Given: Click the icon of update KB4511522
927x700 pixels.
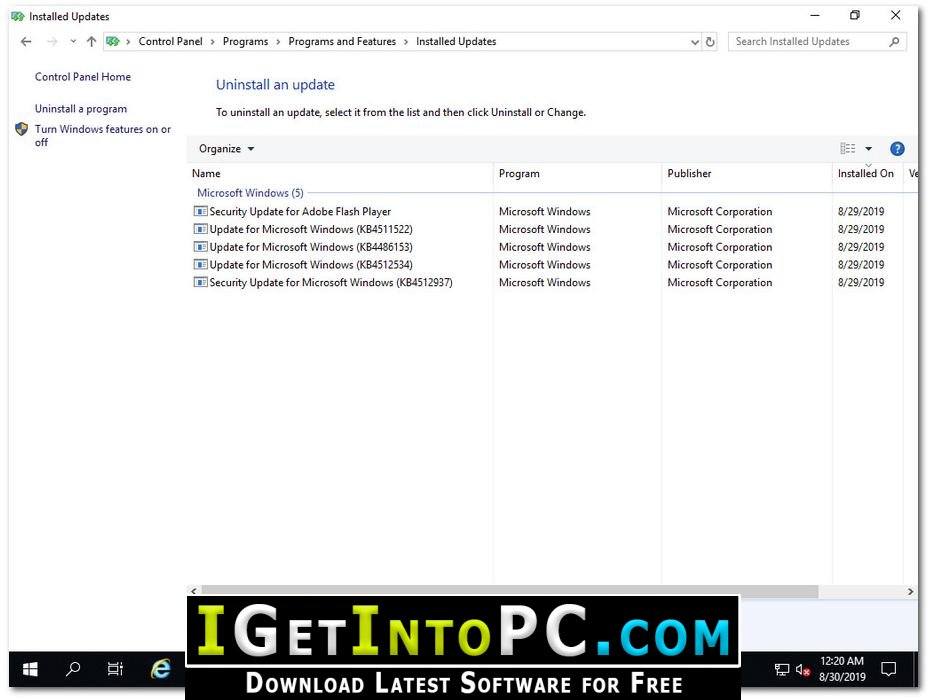Looking at the screenshot, I should (x=201, y=229).
